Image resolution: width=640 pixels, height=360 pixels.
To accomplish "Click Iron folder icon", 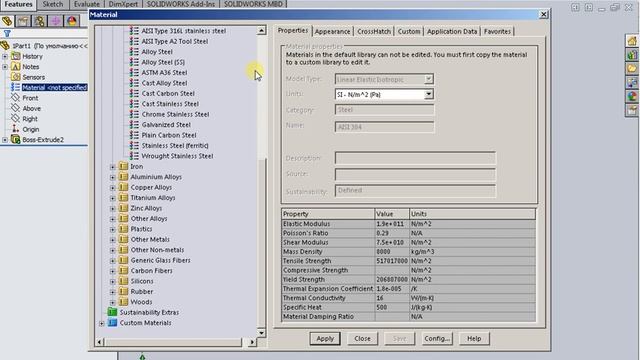I will (x=123, y=166).
